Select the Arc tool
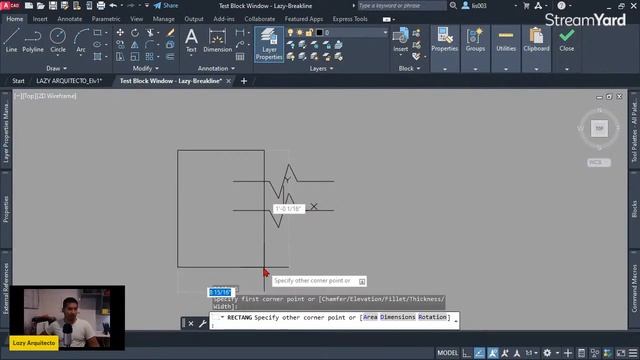Screen dimensions: 640x360 tap(81, 40)
